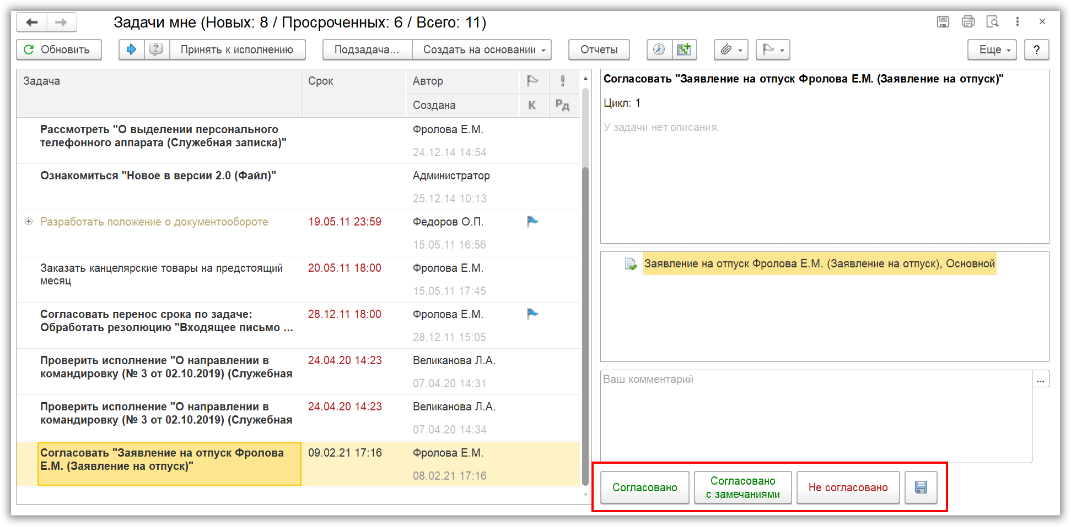The image size is (1071, 527).
Task: Open the 'Отчеты' reports menu
Action: click(x=599, y=49)
